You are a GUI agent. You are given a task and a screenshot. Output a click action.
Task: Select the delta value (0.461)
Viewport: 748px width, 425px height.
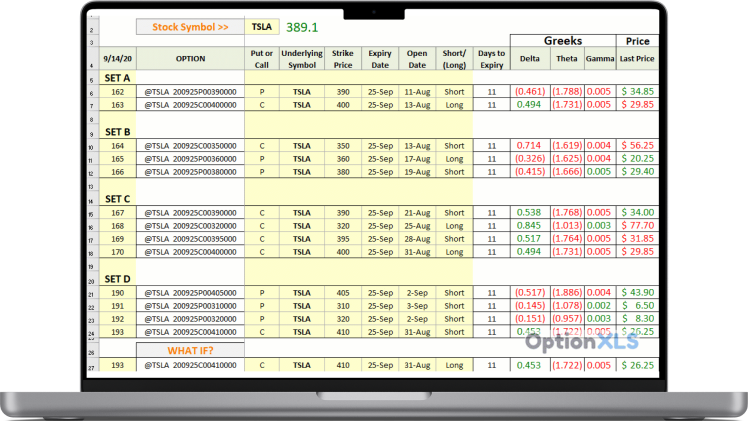click(530, 92)
